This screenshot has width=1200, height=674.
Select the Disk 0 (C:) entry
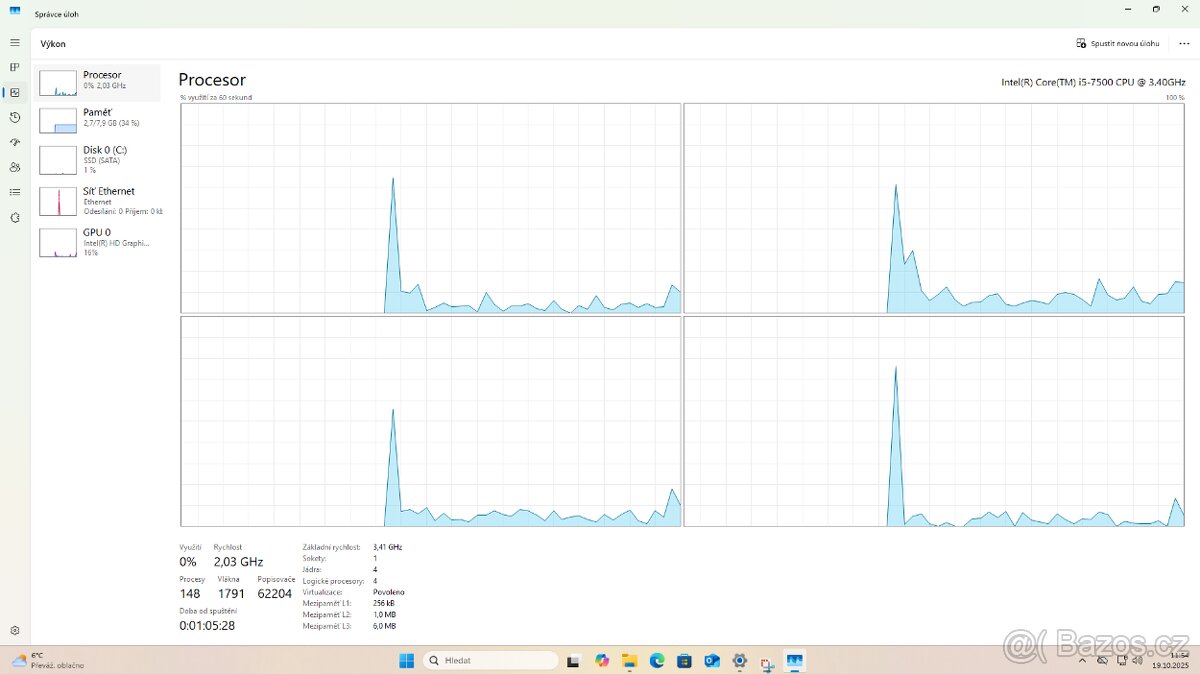coord(97,158)
